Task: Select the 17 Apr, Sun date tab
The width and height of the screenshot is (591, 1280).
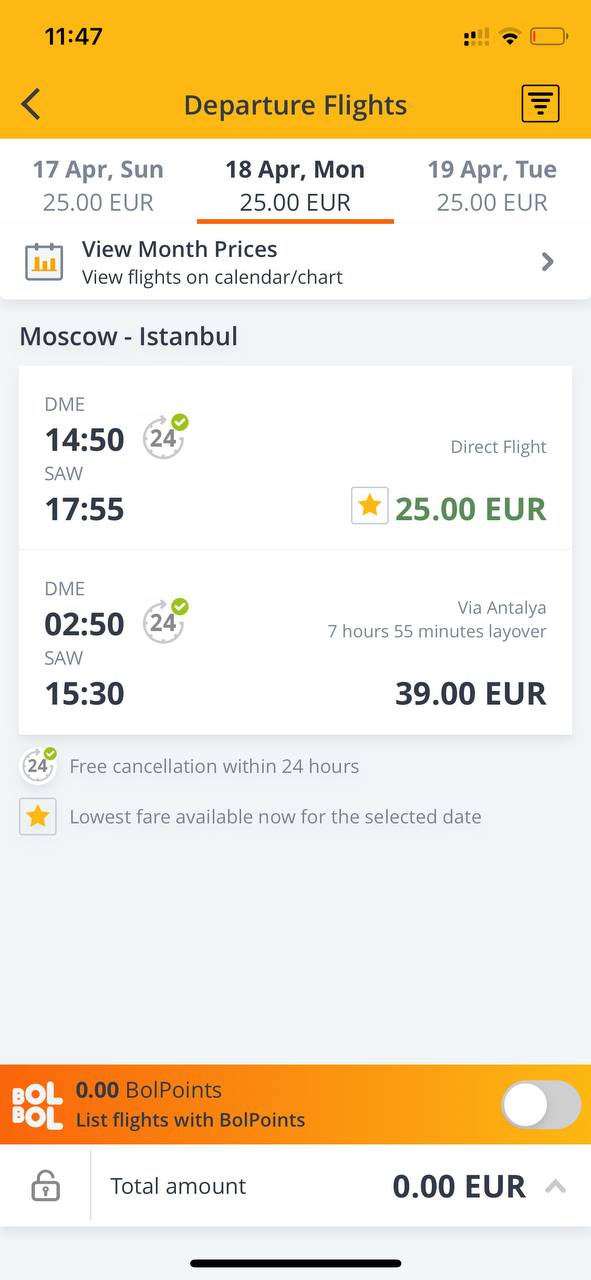Action: 98,185
